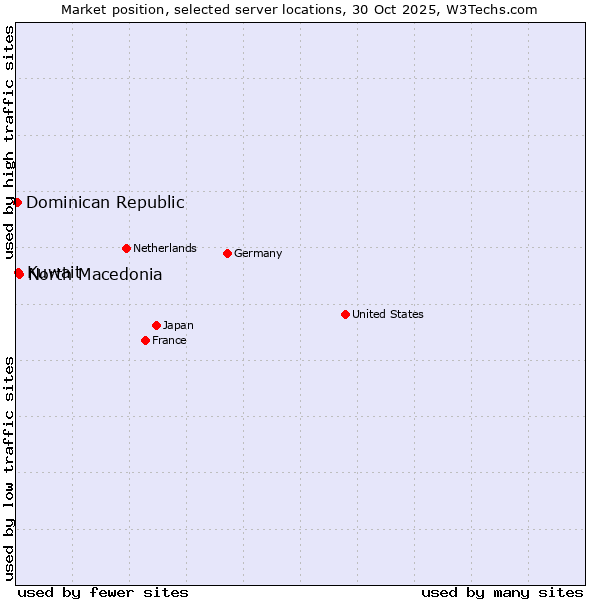This screenshot has width=600, height=600.
Task: Click the Dominican Republic text label
Action: click(x=105, y=202)
